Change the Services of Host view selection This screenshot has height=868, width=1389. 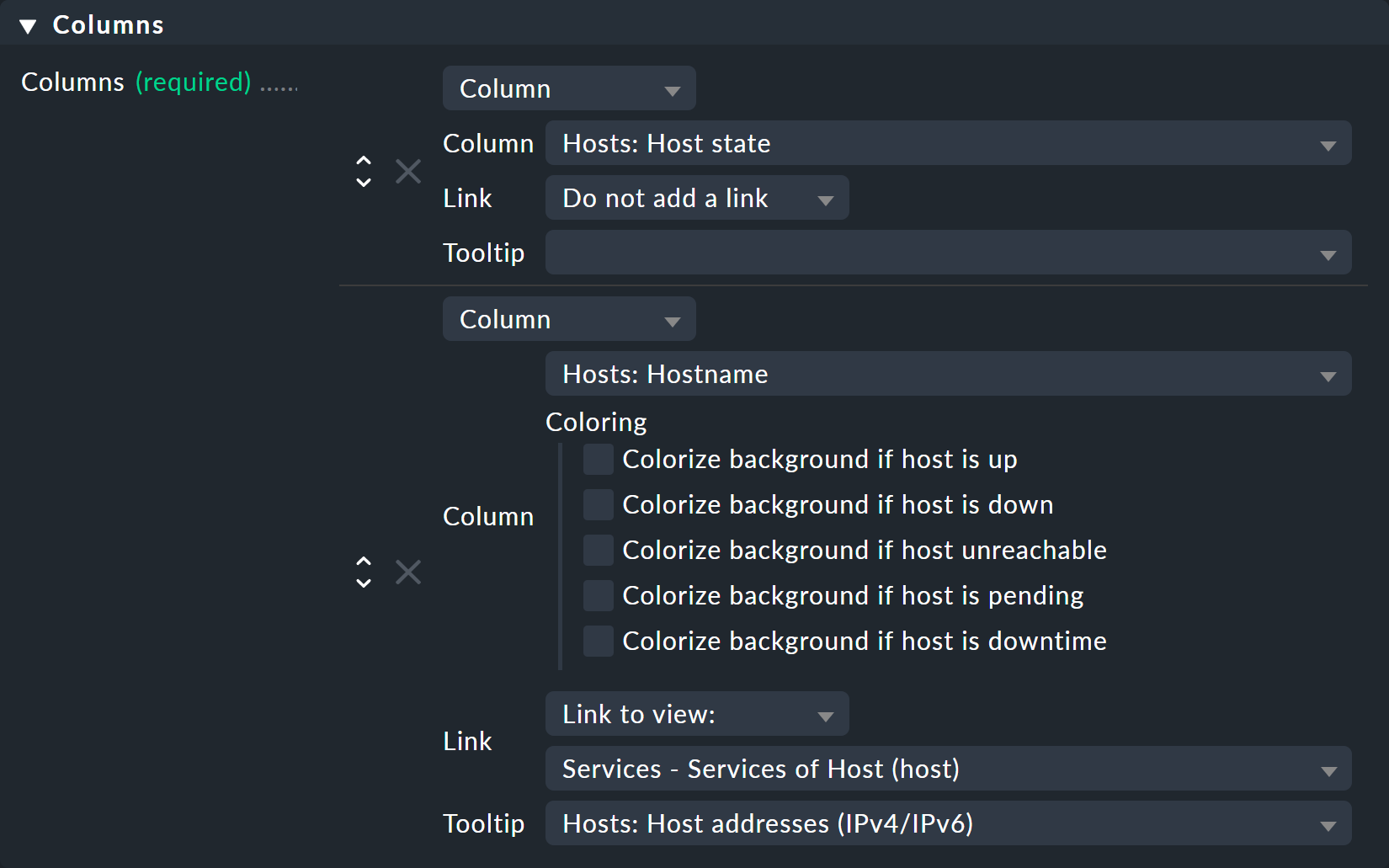(947, 769)
